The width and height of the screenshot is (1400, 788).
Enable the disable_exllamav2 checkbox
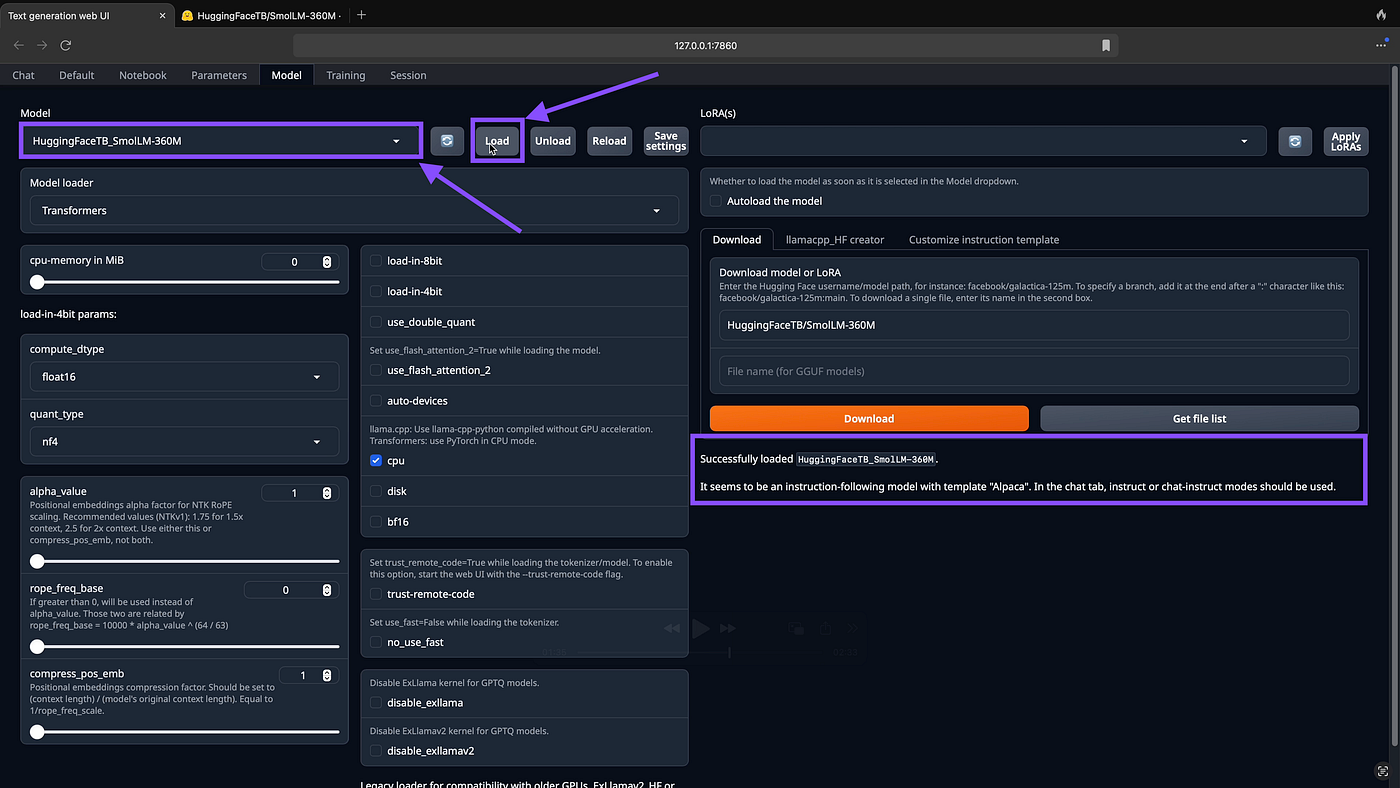[x=376, y=750]
